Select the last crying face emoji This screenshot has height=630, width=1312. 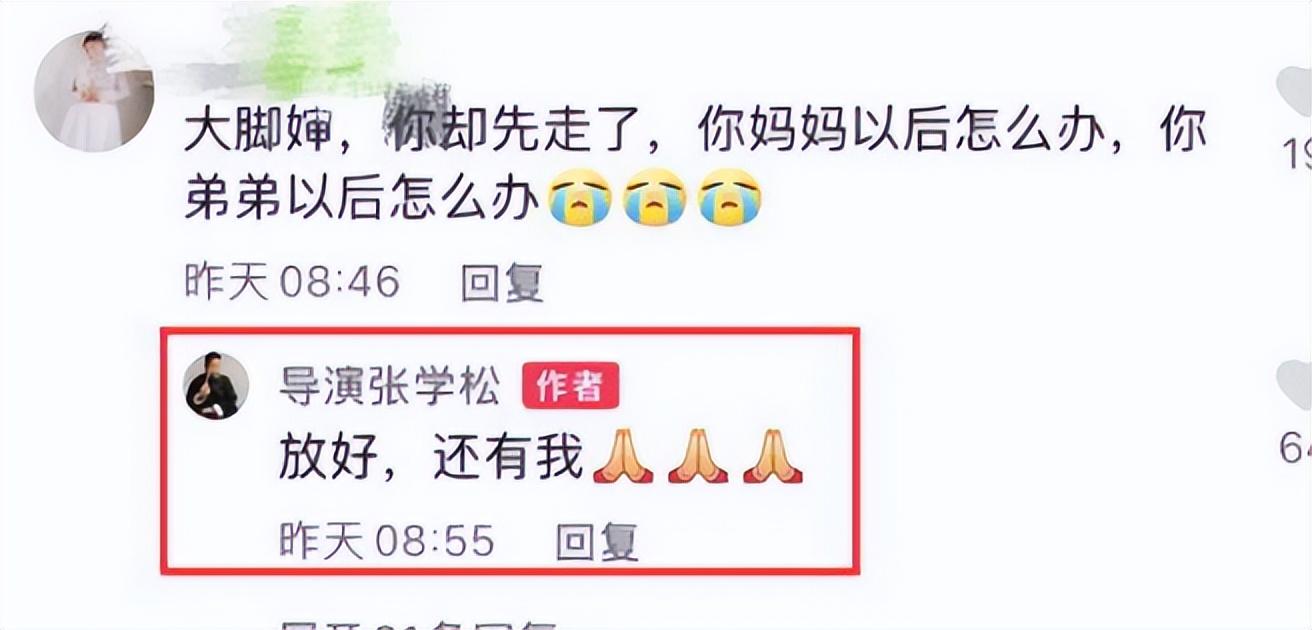pyautogui.click(x=730, y=197)
